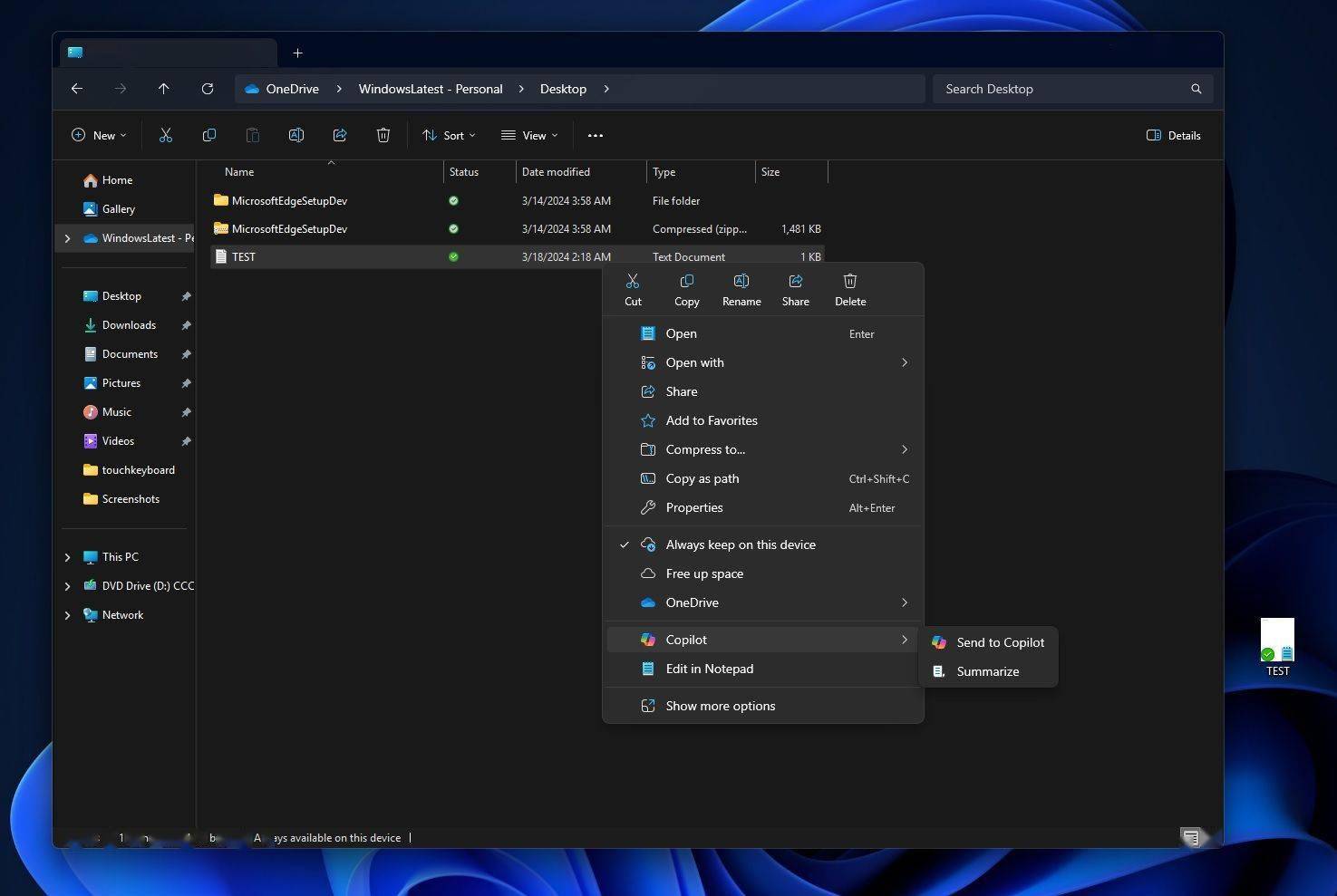The image size is (1337, 896).
Task: Click the toolbar Delete trash icon
Action: click(383, 135)
